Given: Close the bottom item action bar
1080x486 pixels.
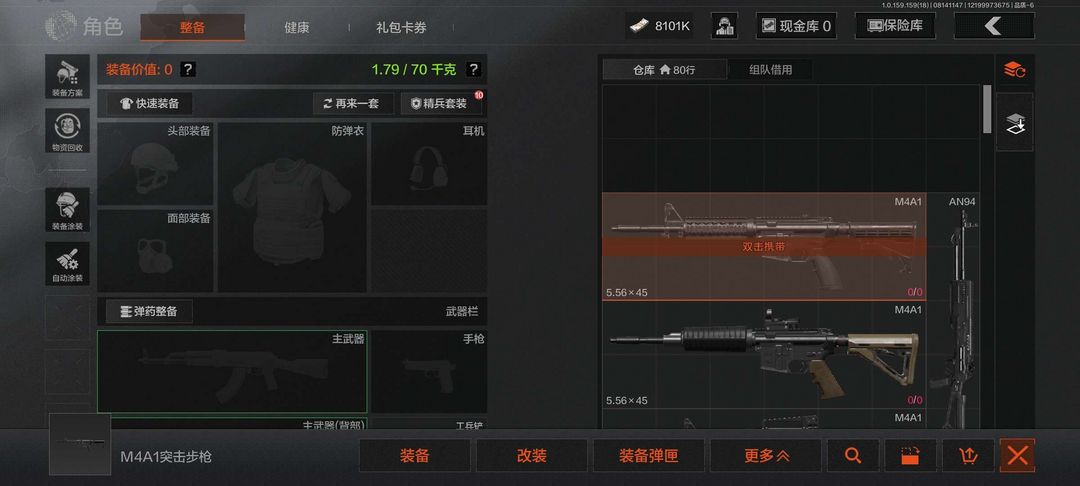Looking at the screenshot, I should coord(1017,455).
